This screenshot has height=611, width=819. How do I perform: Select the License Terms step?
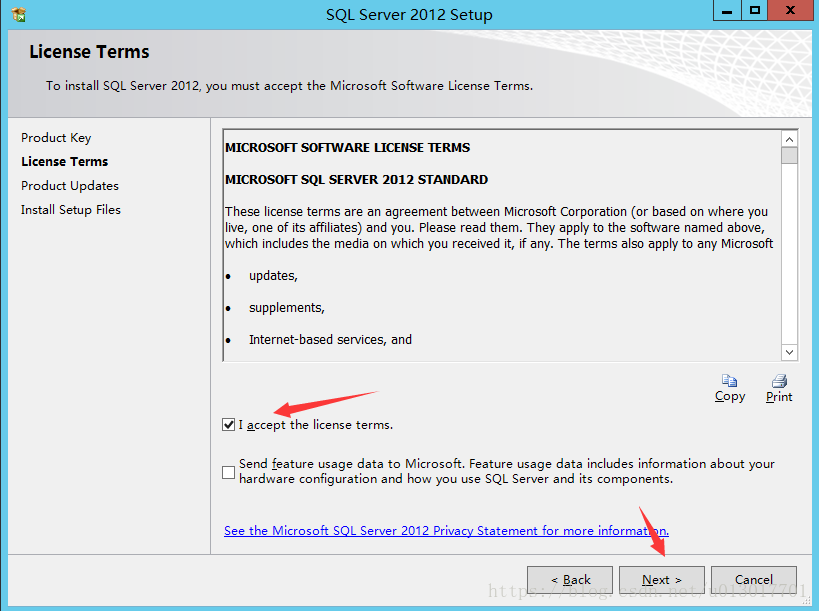[x=64, y=162]
